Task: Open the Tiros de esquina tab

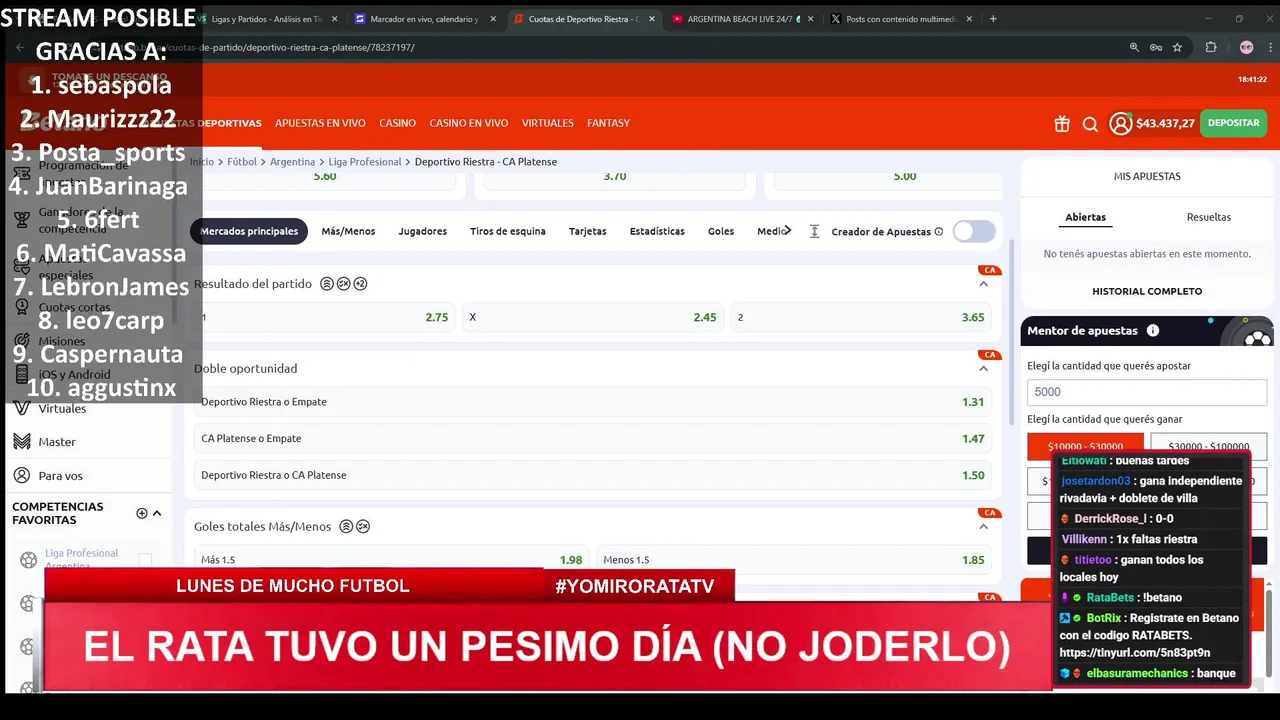Action: 508,231
